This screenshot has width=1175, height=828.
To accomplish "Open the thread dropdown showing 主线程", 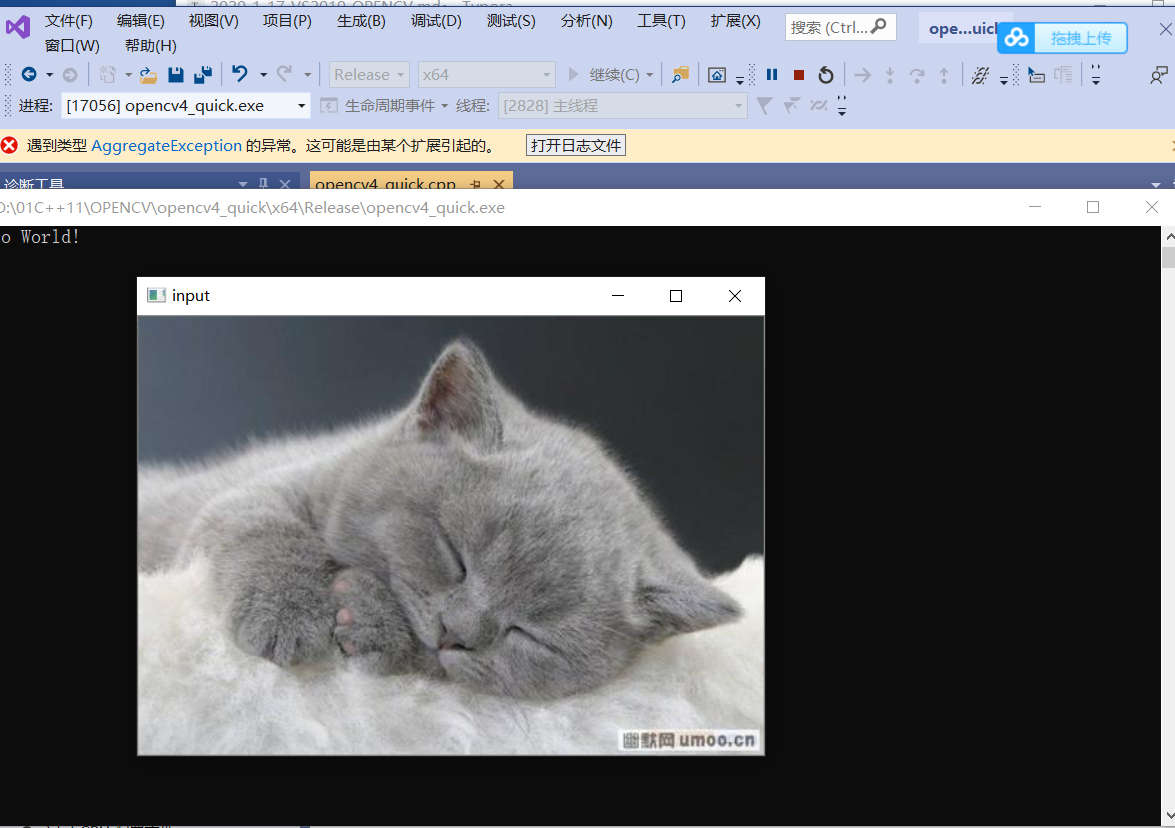I will [x=623, y=106].
